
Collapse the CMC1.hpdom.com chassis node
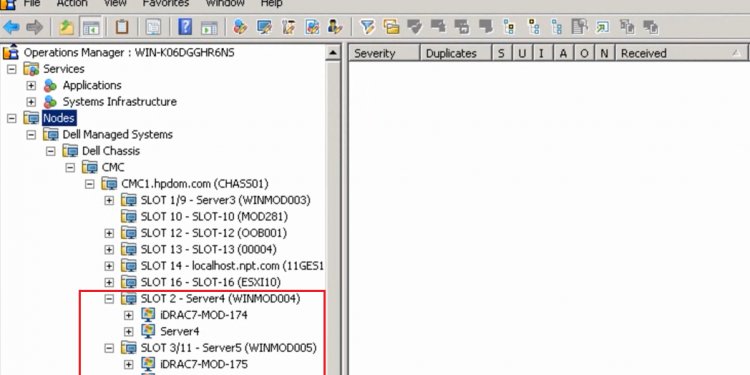(89, 184)
